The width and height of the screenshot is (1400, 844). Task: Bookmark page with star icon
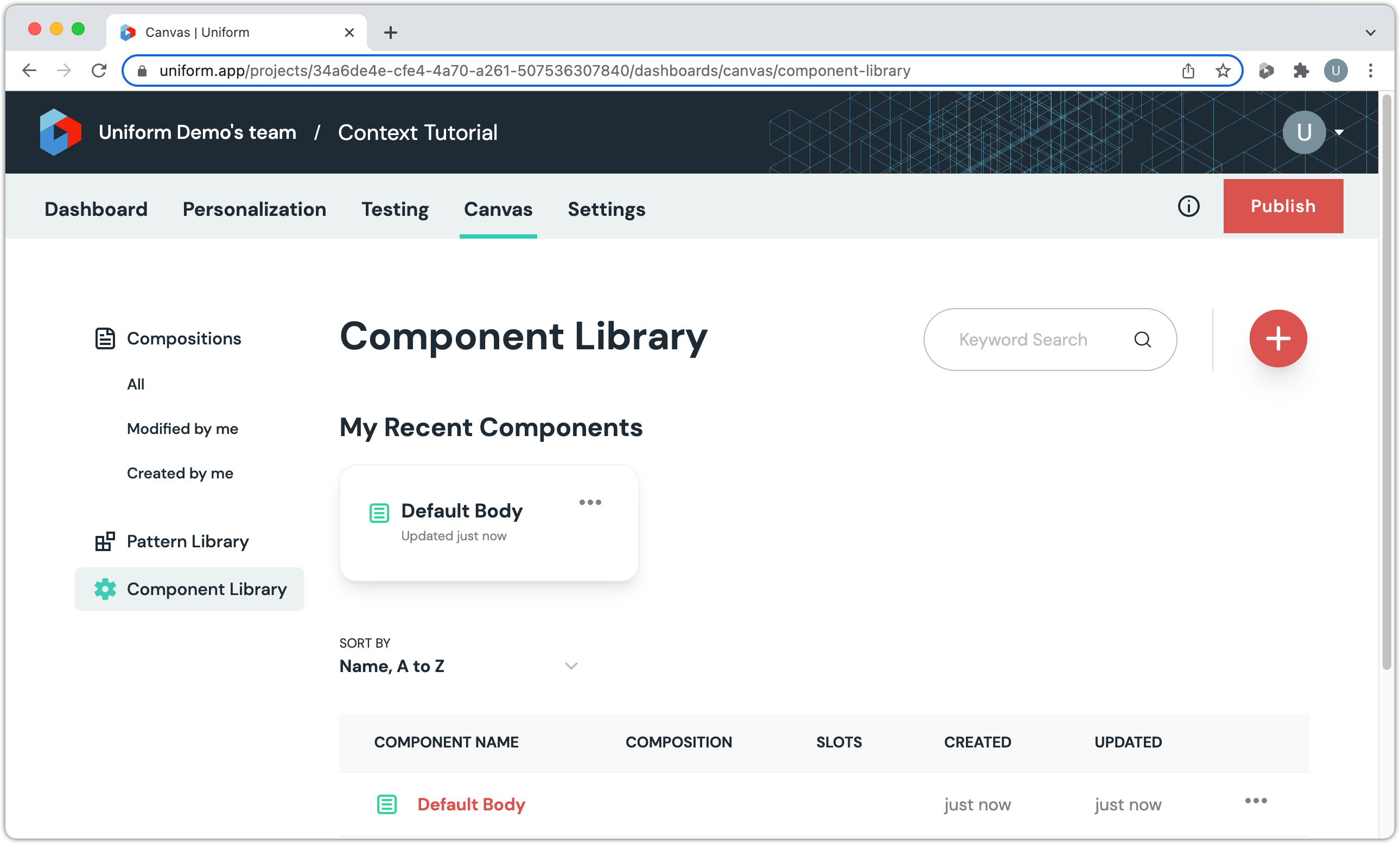tap(1223, 71)
